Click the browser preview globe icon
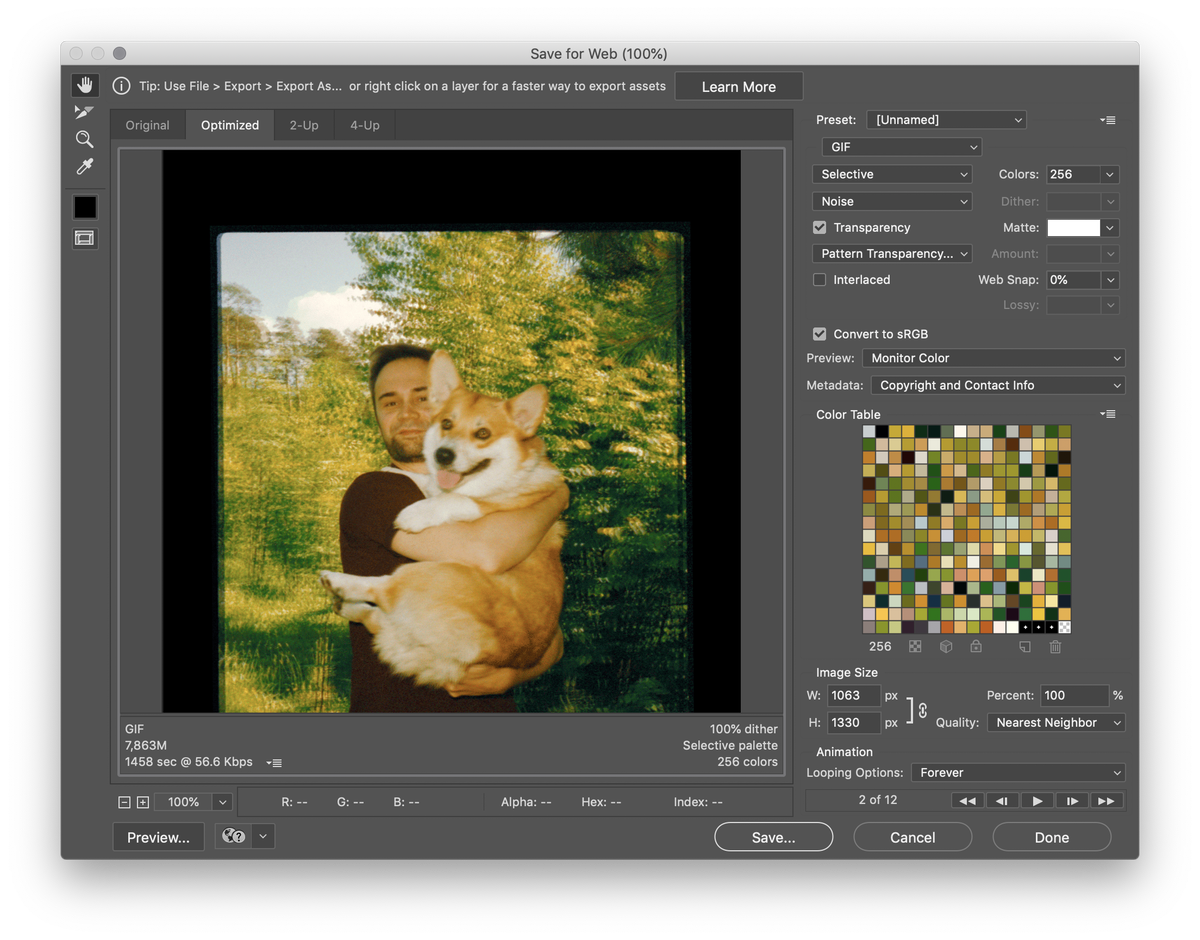The width and height of the screenshot is (1200, 940). tap(234, 837)
